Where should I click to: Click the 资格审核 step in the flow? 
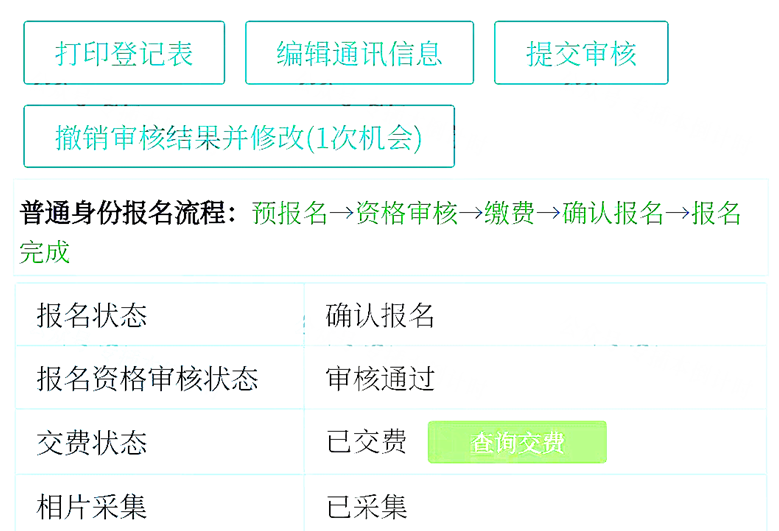point(406,213)
